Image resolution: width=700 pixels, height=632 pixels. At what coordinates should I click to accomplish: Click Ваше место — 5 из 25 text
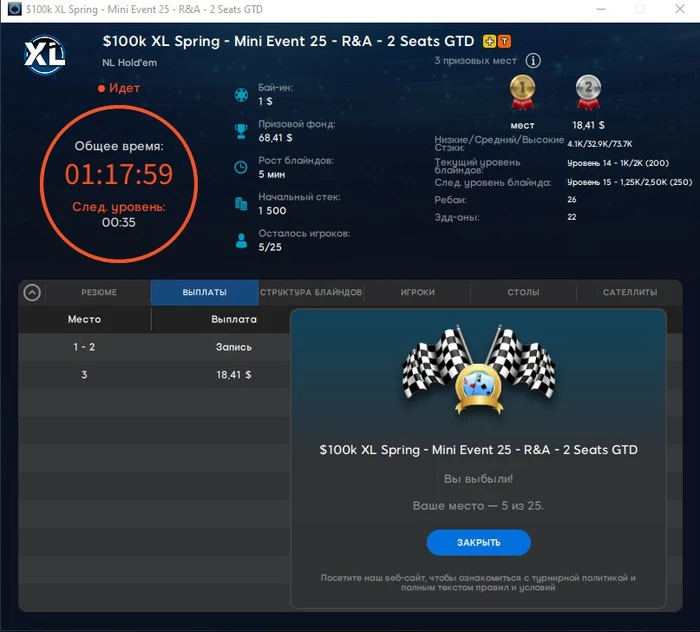pos(478,506)
